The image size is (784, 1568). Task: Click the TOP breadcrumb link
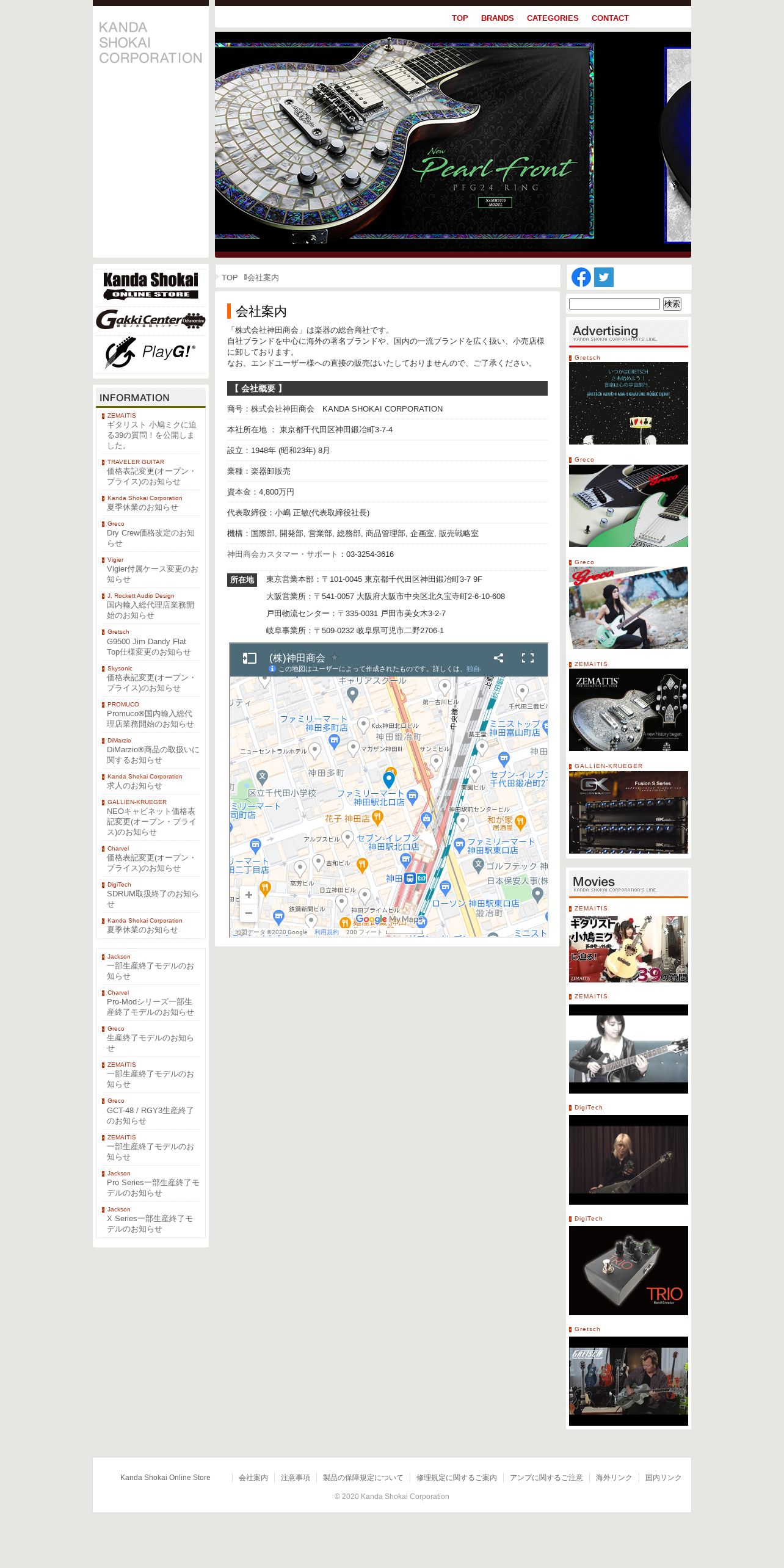230,277
